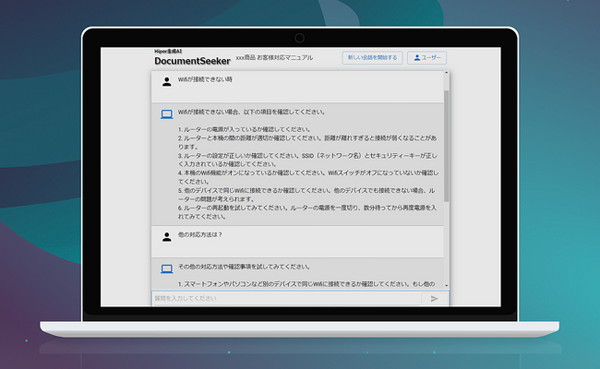This screenshot has width=600, height=369.
Task: Start a new chat with 新しい会話を開始する
Action: click(x=372, y=58)
